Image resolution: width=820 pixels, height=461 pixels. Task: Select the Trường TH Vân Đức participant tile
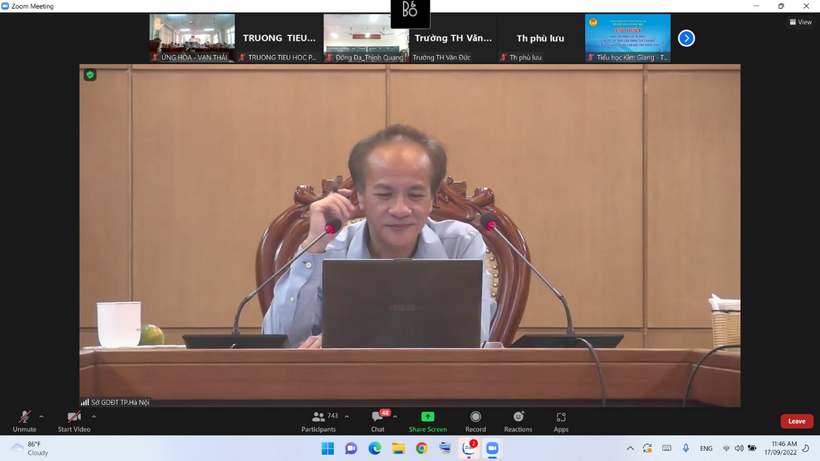pyautogui.click(x=453, y=38)
